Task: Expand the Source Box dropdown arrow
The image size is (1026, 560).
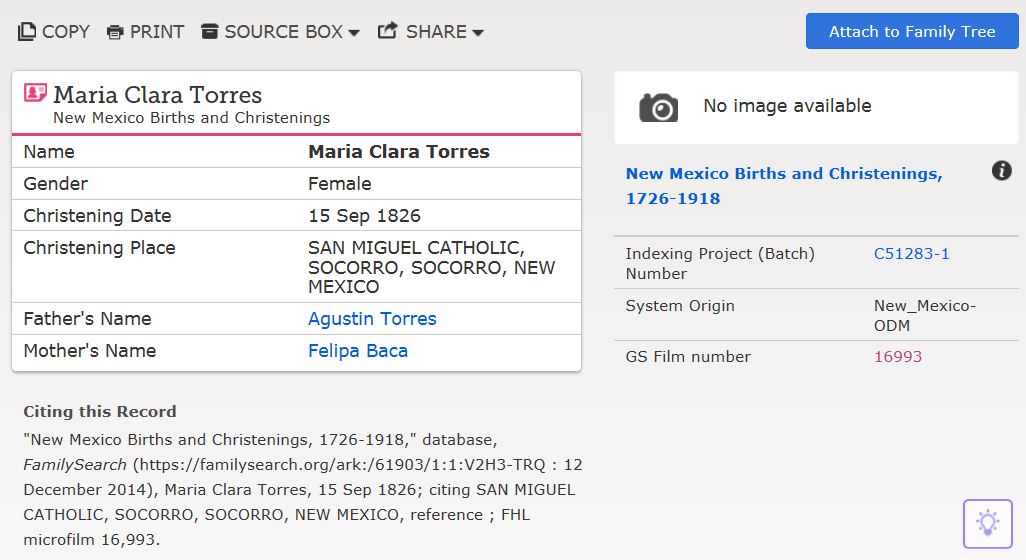Action: pos(354,33)
